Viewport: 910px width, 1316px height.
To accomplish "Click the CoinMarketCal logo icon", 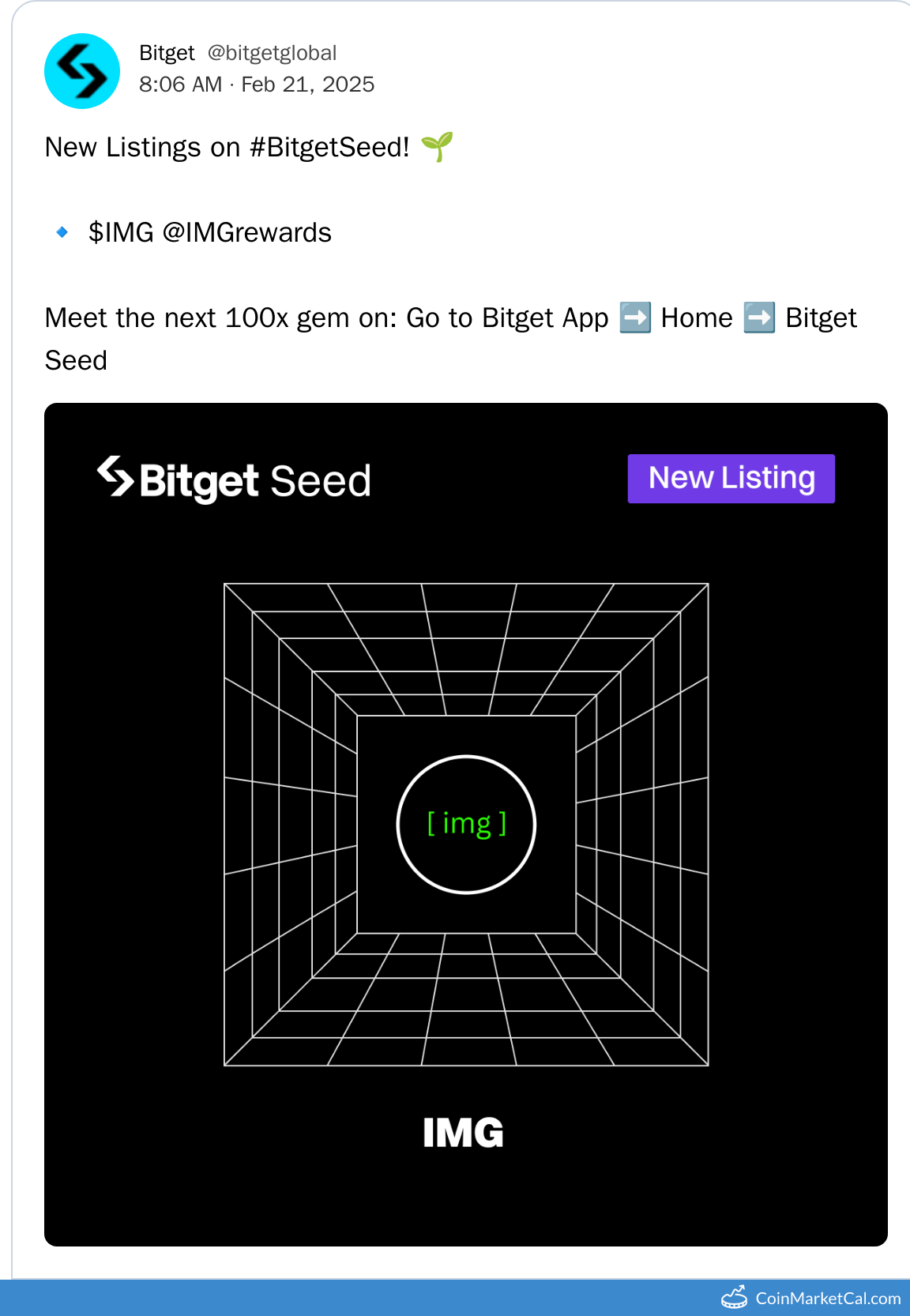I will [735, 1298].
